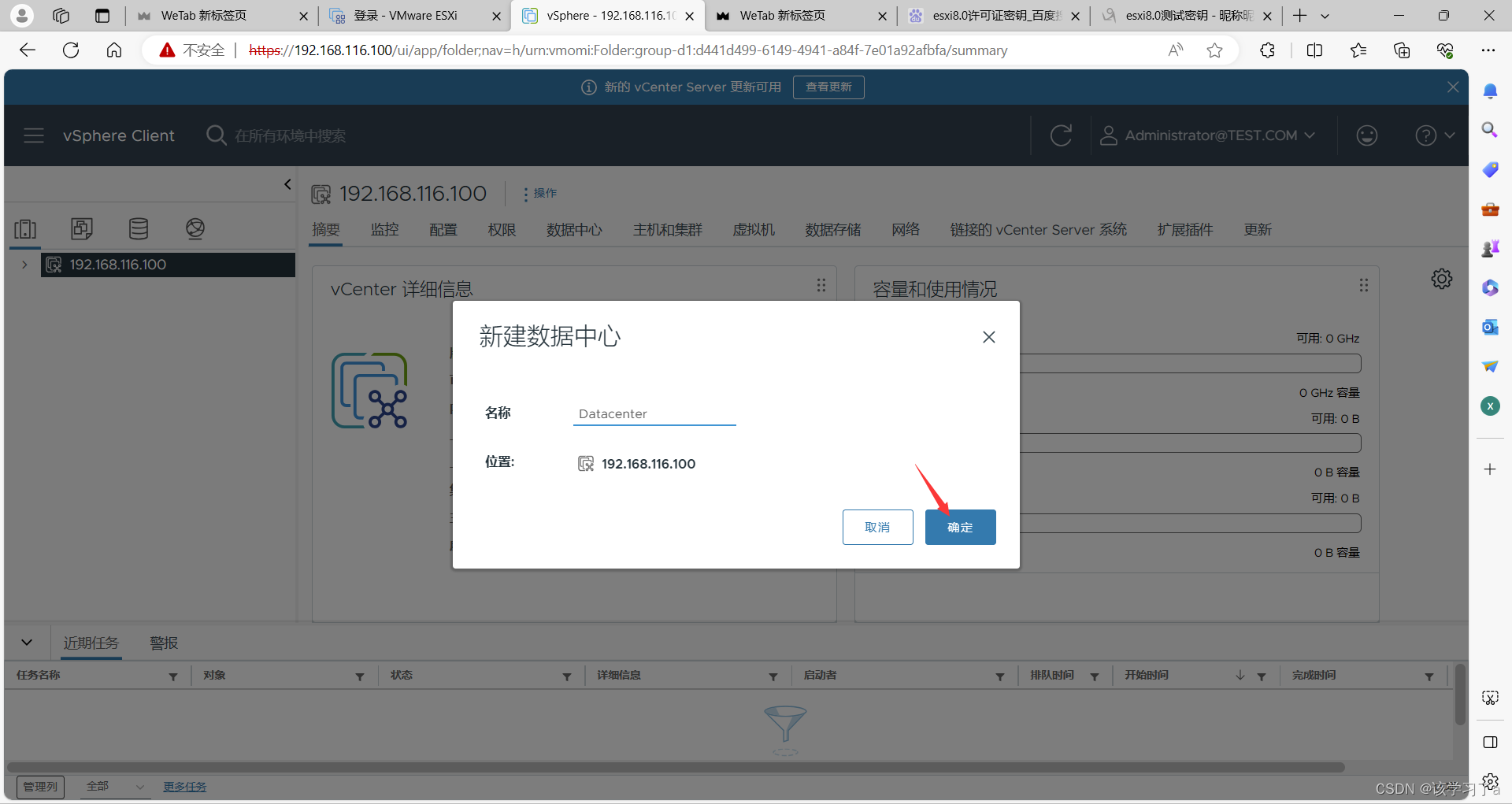Filter the 完成时间 column
This screenshot has width=1512, height=804.
(1429, 676)
